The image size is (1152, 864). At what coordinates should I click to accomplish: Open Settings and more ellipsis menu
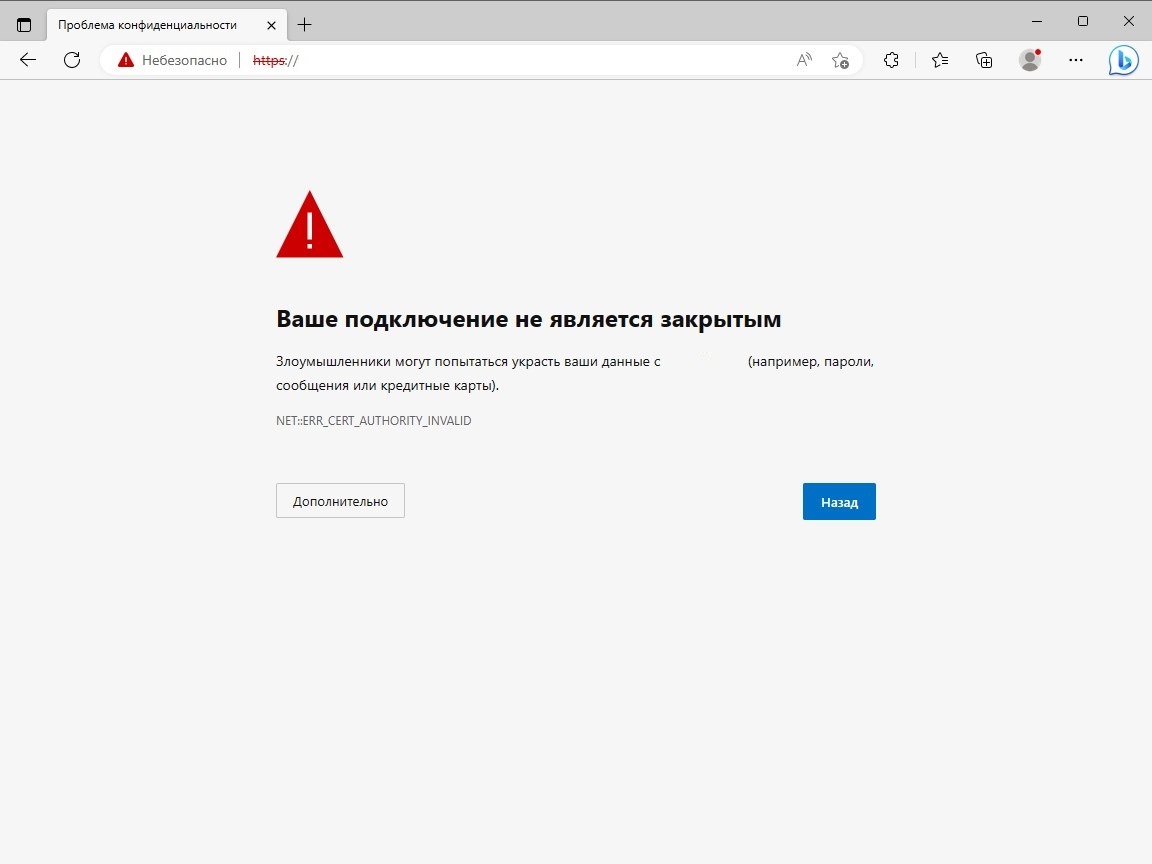point(1076,60)
